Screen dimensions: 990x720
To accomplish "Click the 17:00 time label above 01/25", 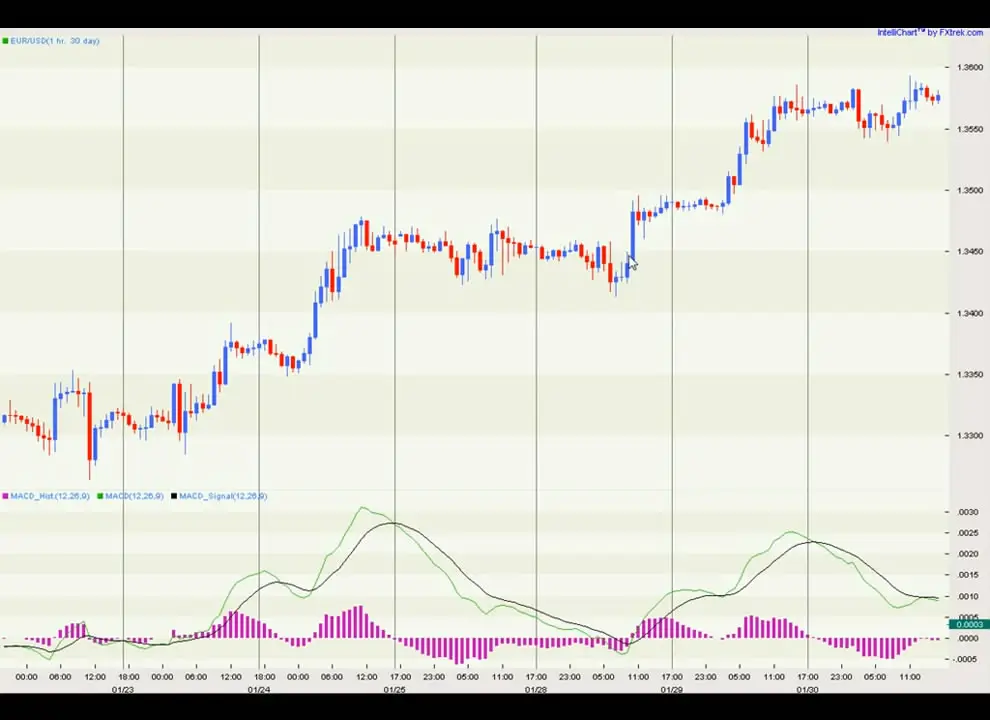I will (x=400, y=677).
